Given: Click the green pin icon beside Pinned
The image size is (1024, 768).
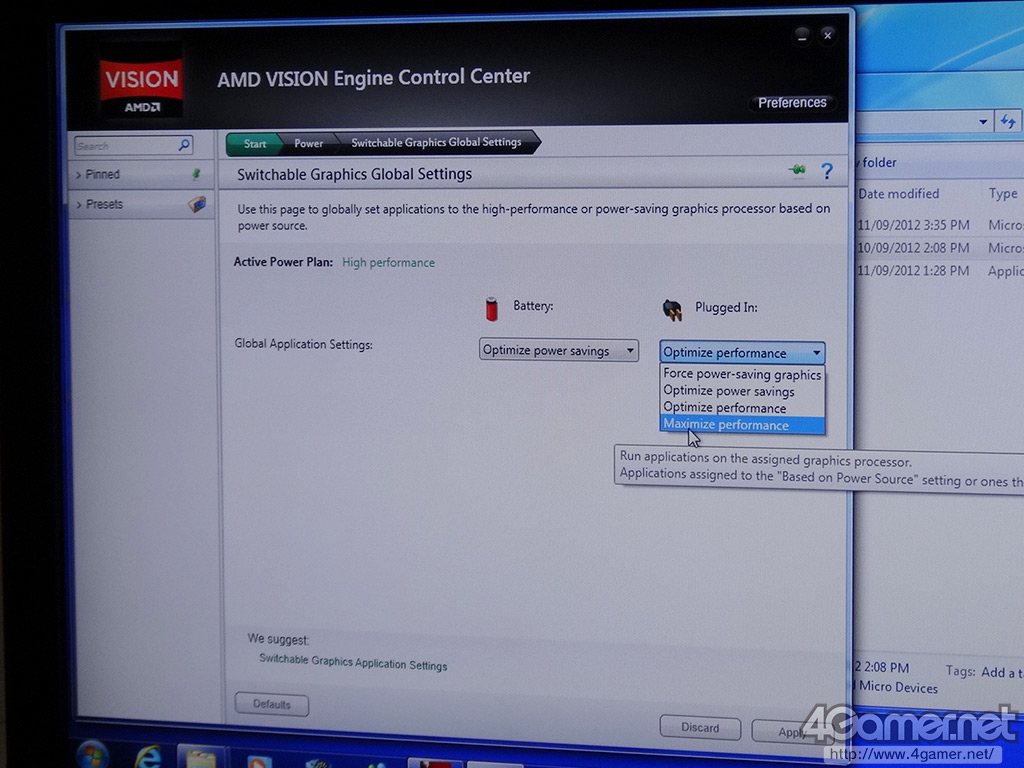Looking at the screenshot, I should [x=196, y=174].
